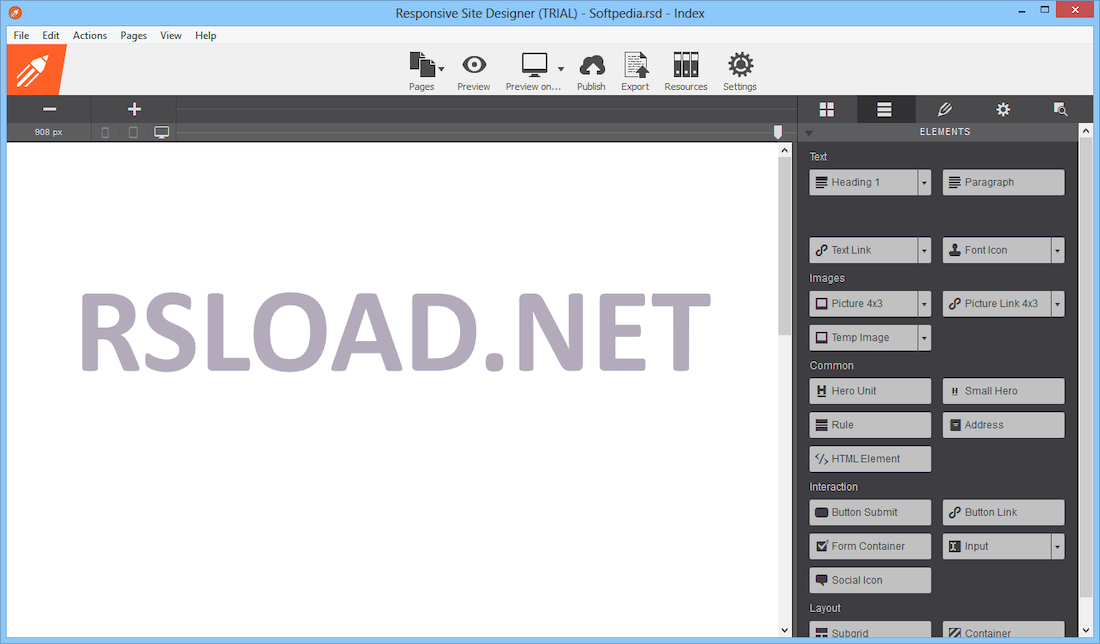The image size is (1100, 644).
Task: Add a Social Icon element
Action: point(871,581)
